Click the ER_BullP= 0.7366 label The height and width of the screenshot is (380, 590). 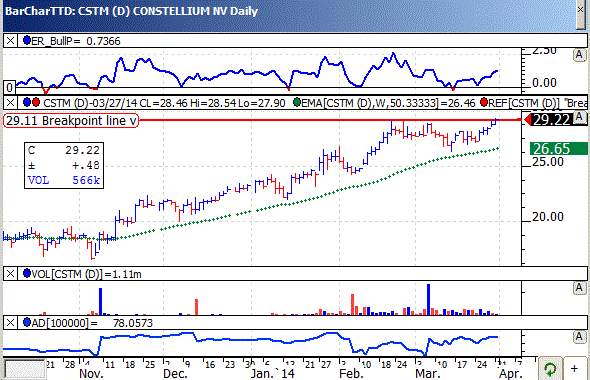[76, 41]
